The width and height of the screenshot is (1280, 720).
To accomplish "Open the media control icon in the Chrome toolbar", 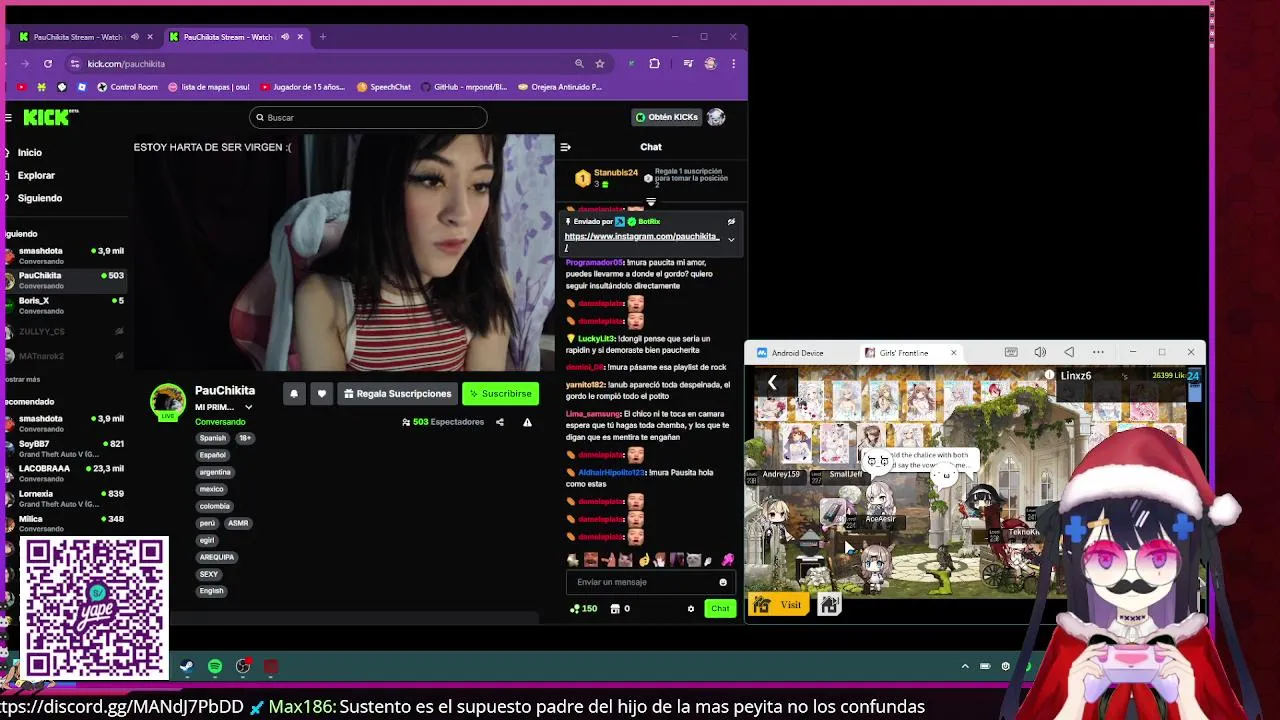I will tap(688, 64).
